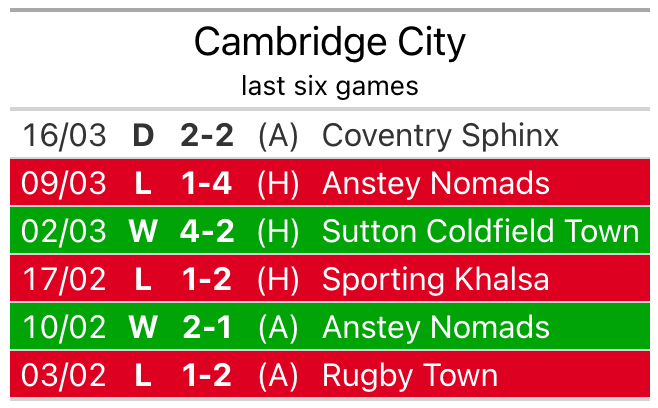Click the D result in the Coventry Sphinx row

[143, 135]
